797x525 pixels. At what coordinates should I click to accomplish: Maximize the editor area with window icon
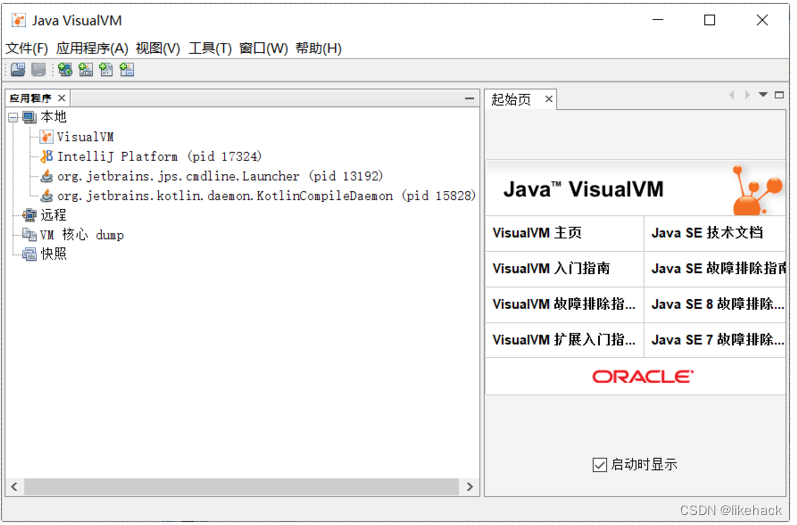click(x=779, y=95)
